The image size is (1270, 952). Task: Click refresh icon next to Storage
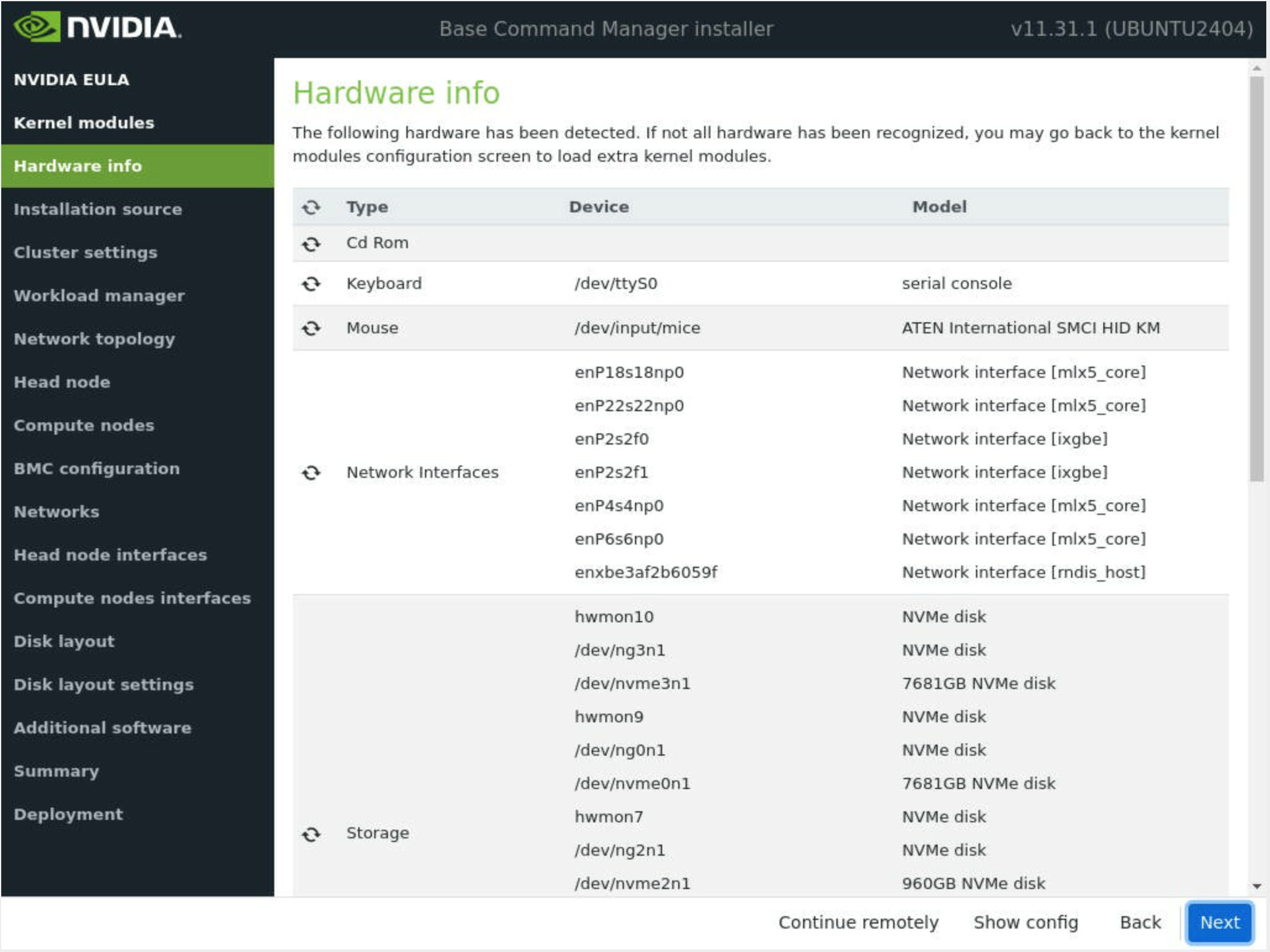(x=311, y=834)
